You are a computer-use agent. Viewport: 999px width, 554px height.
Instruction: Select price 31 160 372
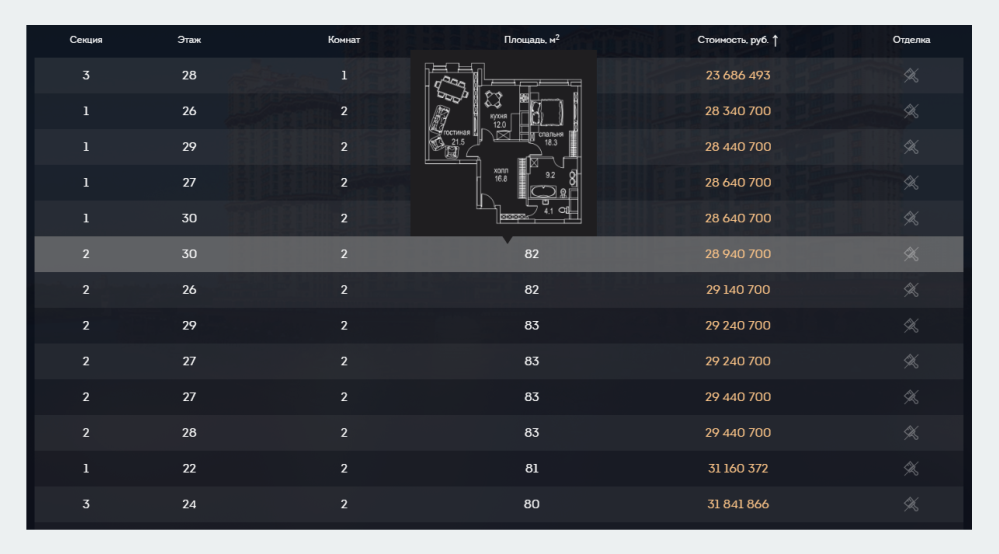pos(738,469)
